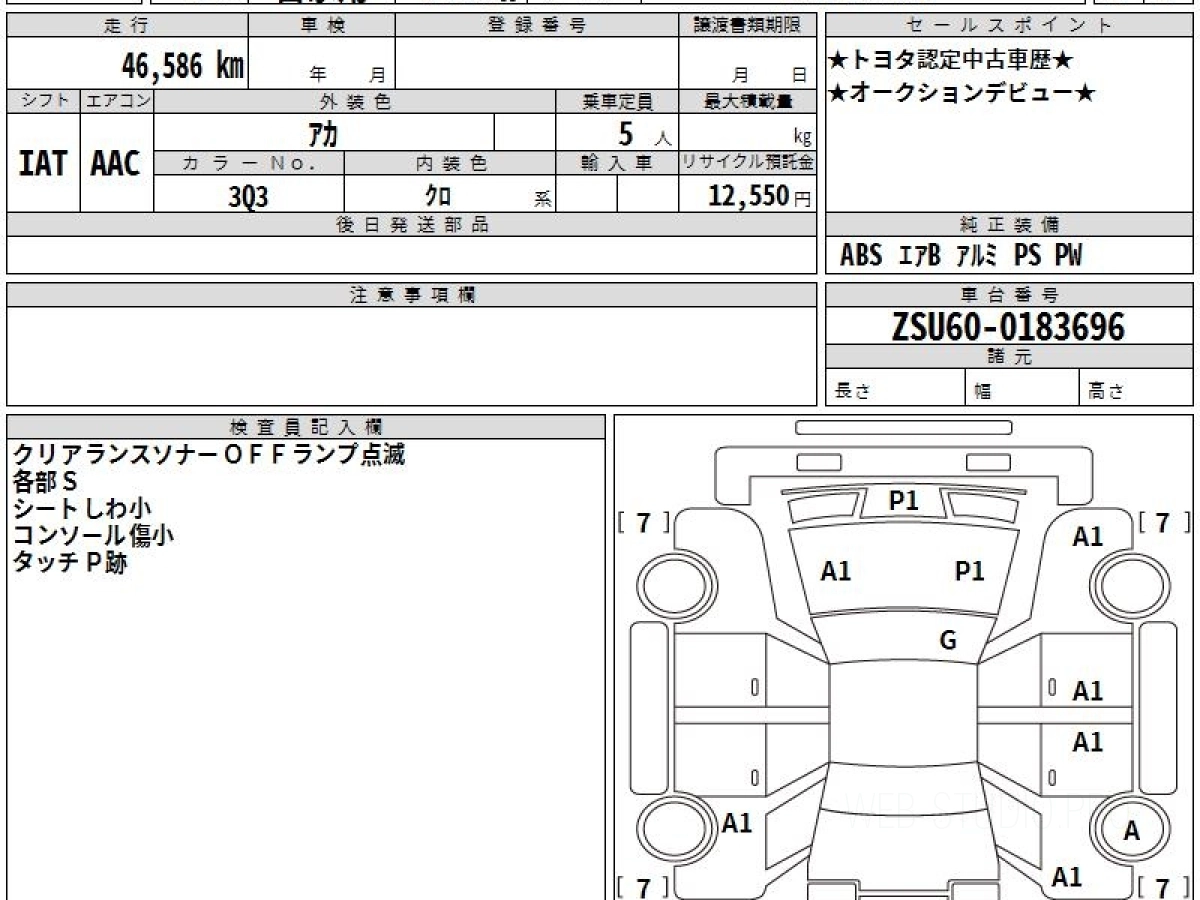Click the タッチP跡 inspector note
1200x900 pixels.
point(70,562)
